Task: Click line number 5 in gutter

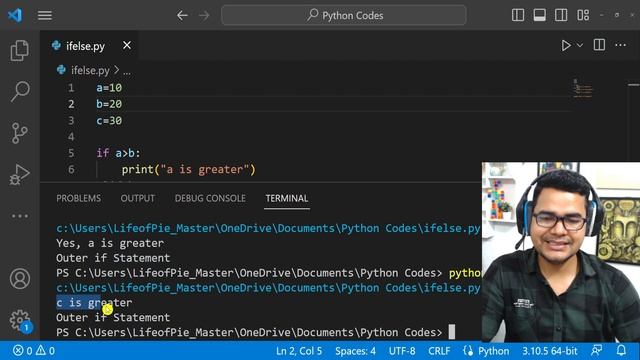Action: pos(71,153)
